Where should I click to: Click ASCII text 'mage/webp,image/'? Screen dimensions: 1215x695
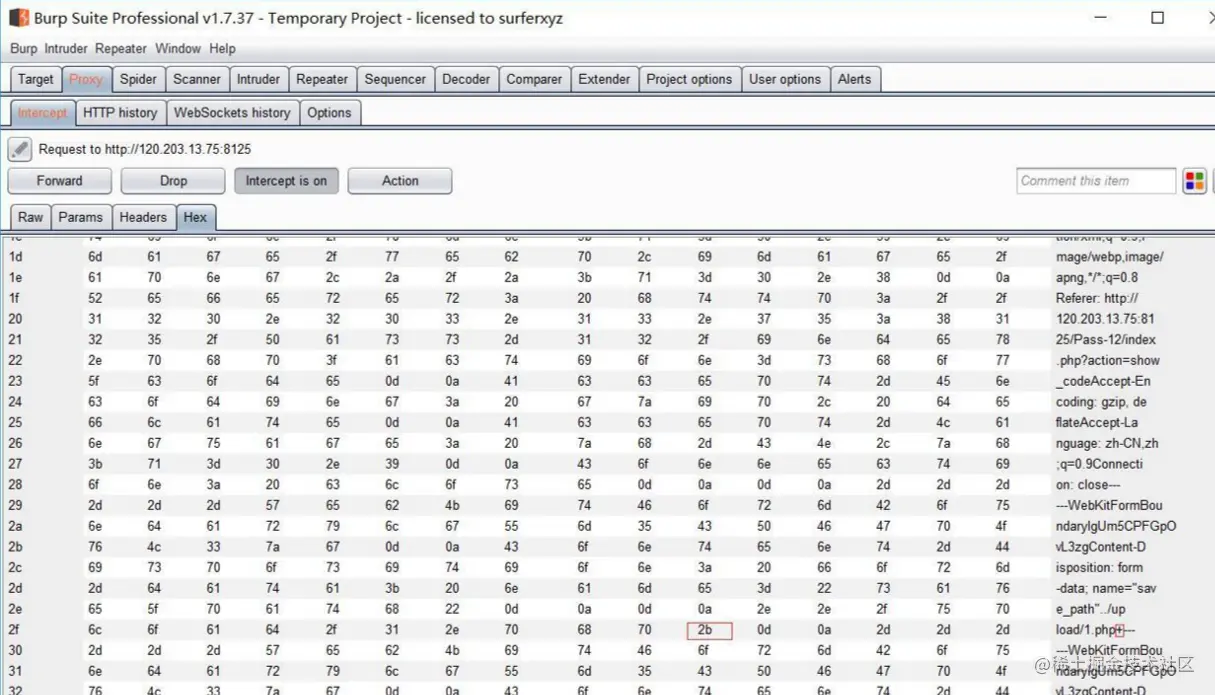tap(1109, 257)
